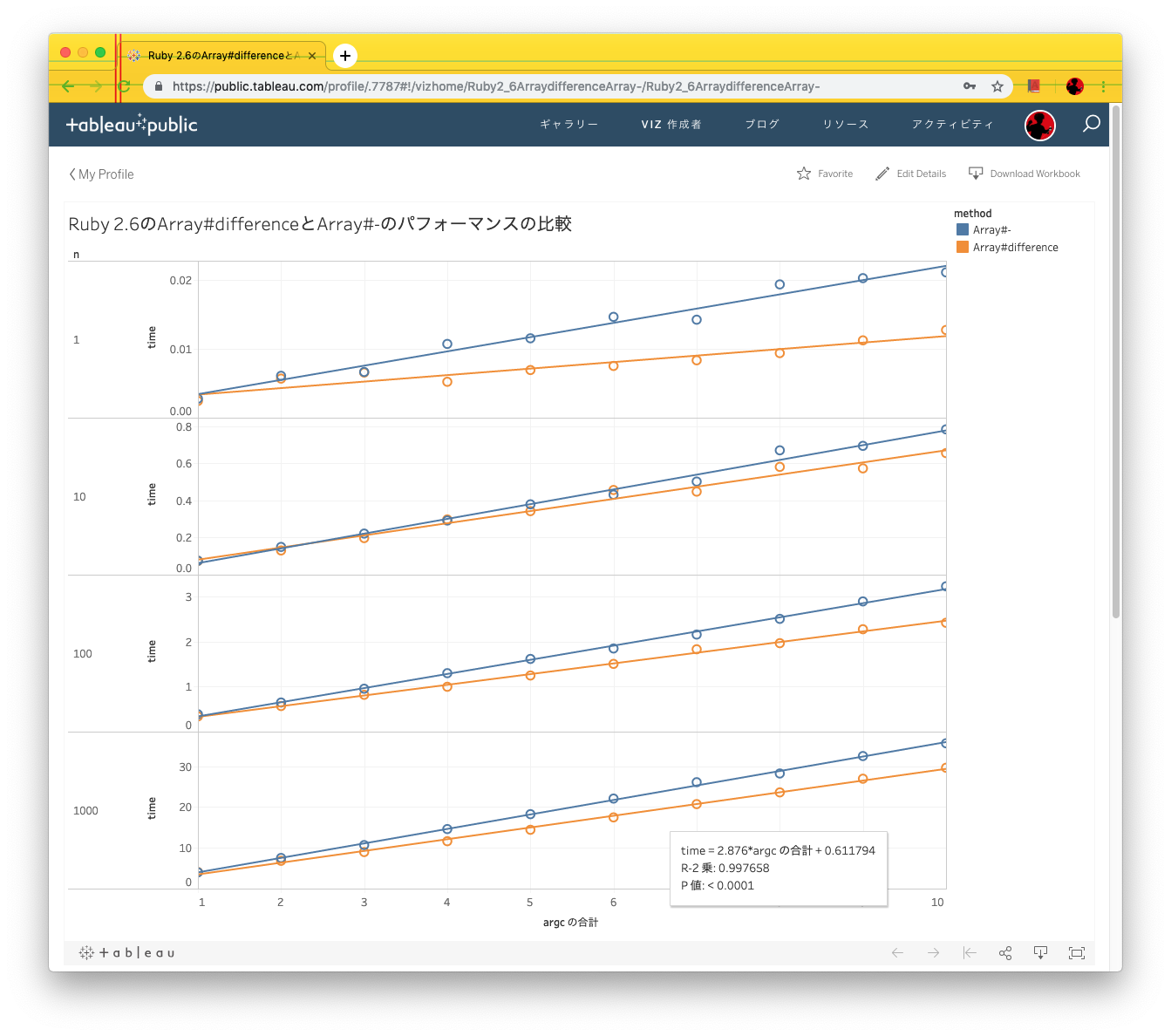Click the Tableau logo in the viz footer
This screenshot has height=1036, width=1171.
click(x=126, y=952)
